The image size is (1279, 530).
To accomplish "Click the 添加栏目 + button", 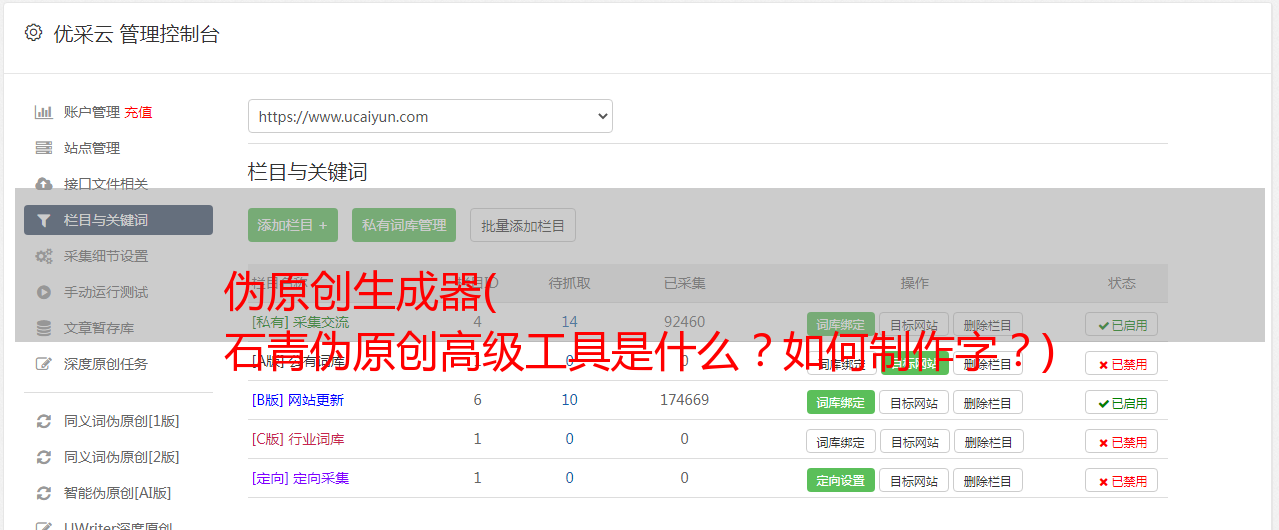I will pyautogui.click(x=293, y=225).
